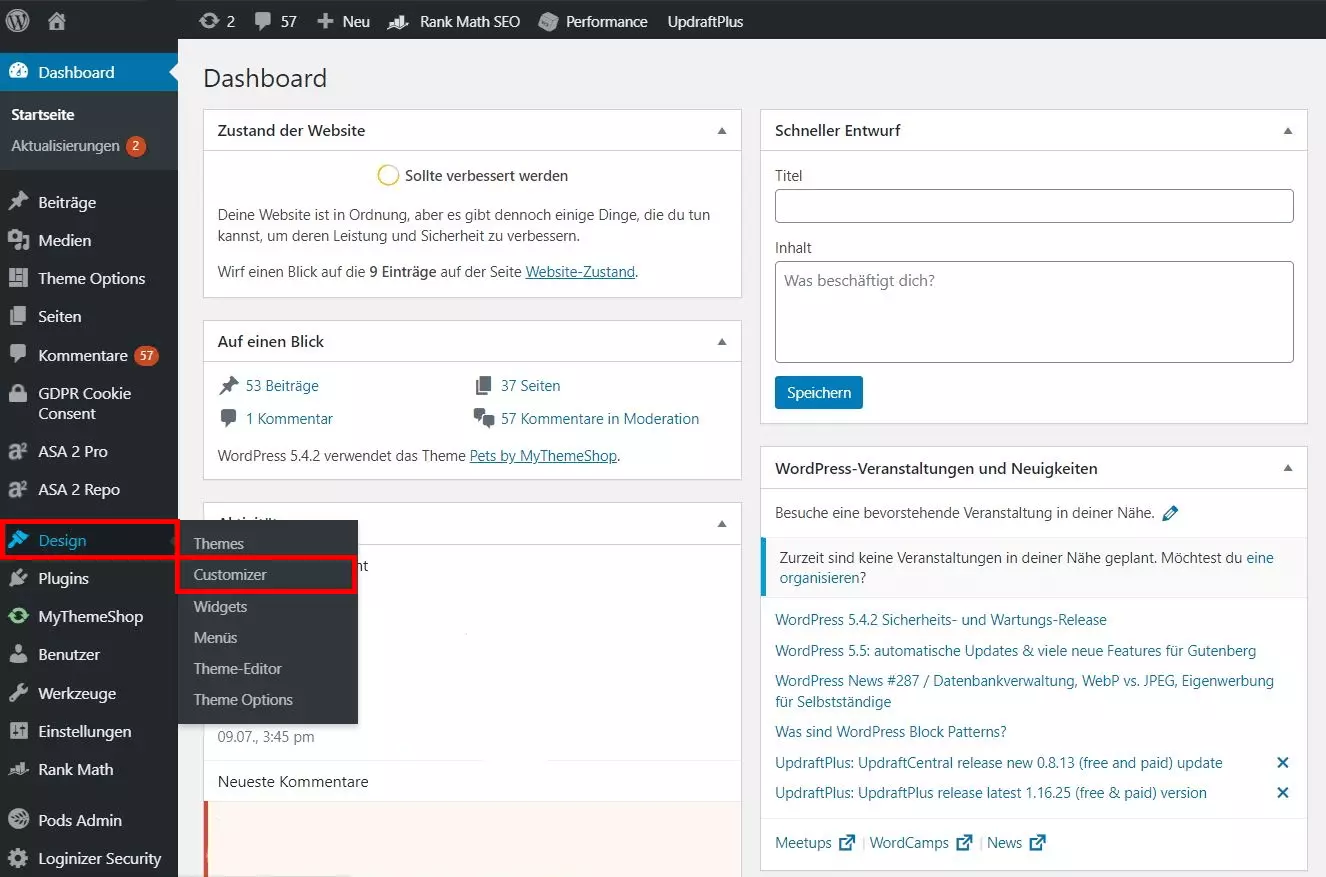This screenshot has width=1326, height=877.
Task: Open the Meetups external link
Action: [814, 843]
